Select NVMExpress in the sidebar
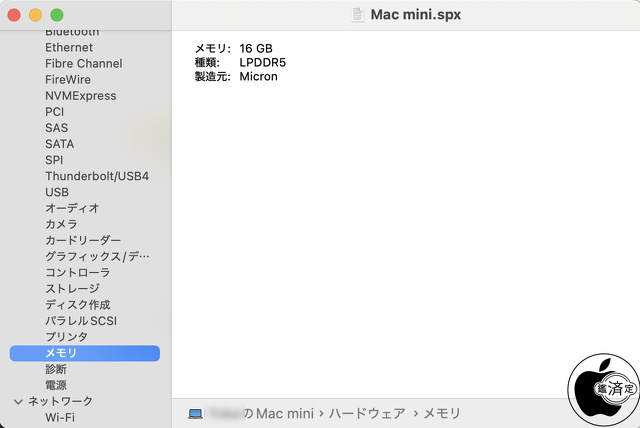 coord(81,96)
